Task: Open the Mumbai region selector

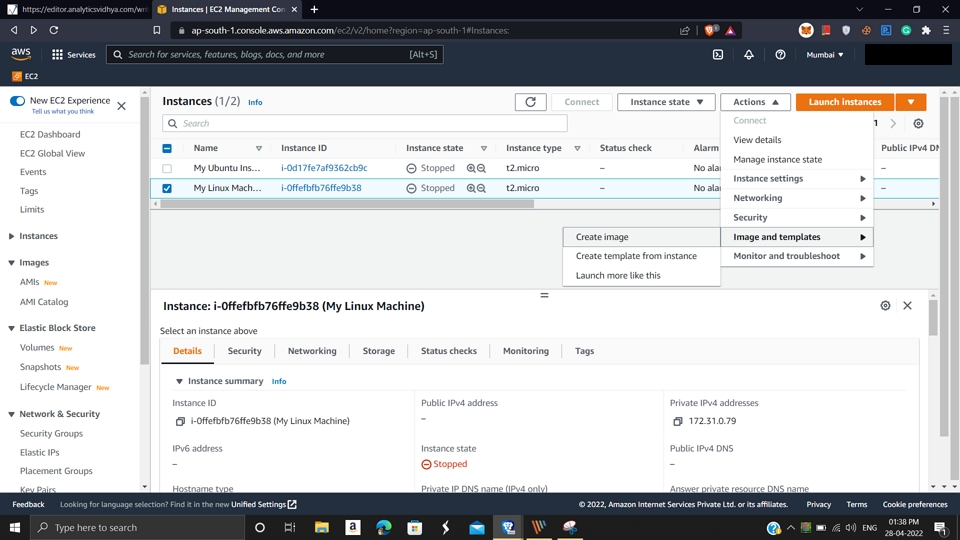Action: 825,54
